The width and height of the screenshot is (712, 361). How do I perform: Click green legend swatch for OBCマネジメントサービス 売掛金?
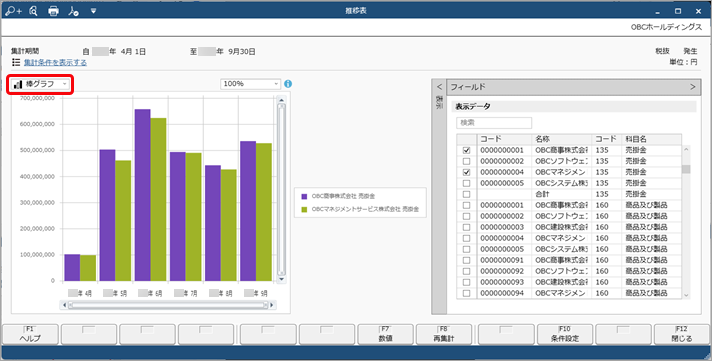(x=304, y=210)
